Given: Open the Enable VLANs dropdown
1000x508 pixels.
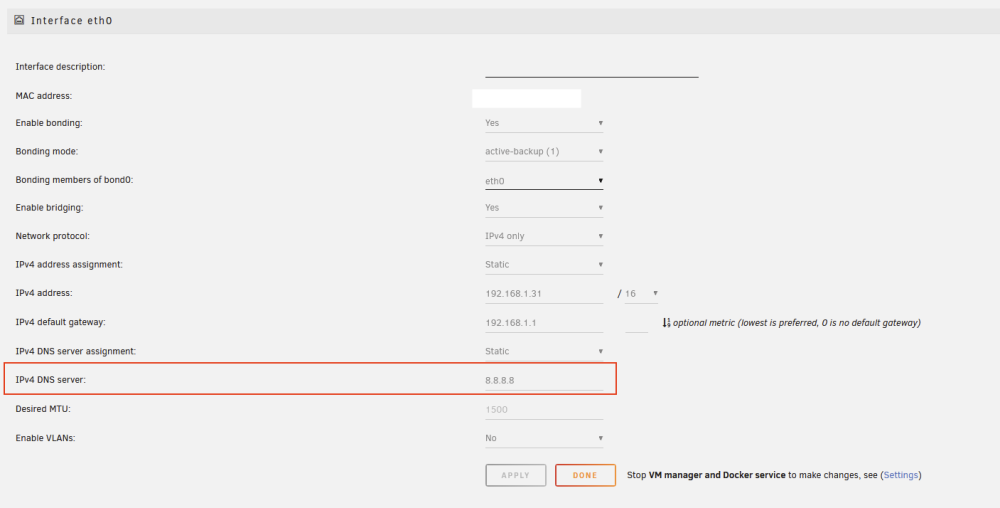Looking at the screenshot, I should pos(544,438).
